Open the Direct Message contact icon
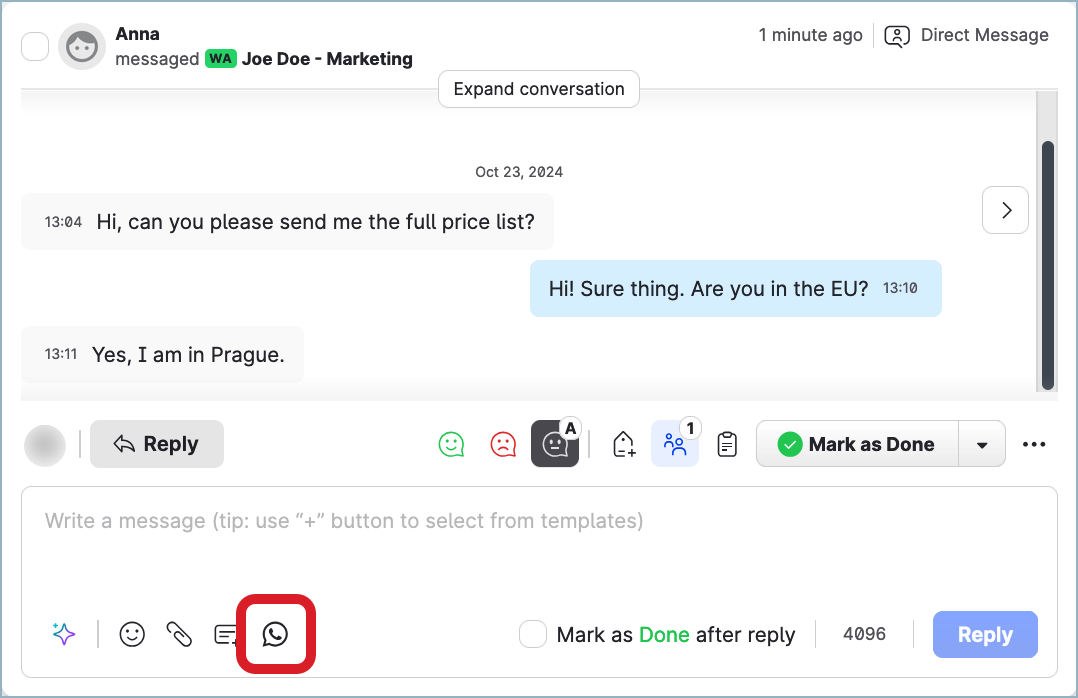The height and width of the screenshot is (698, 1078). pos(897,35)
